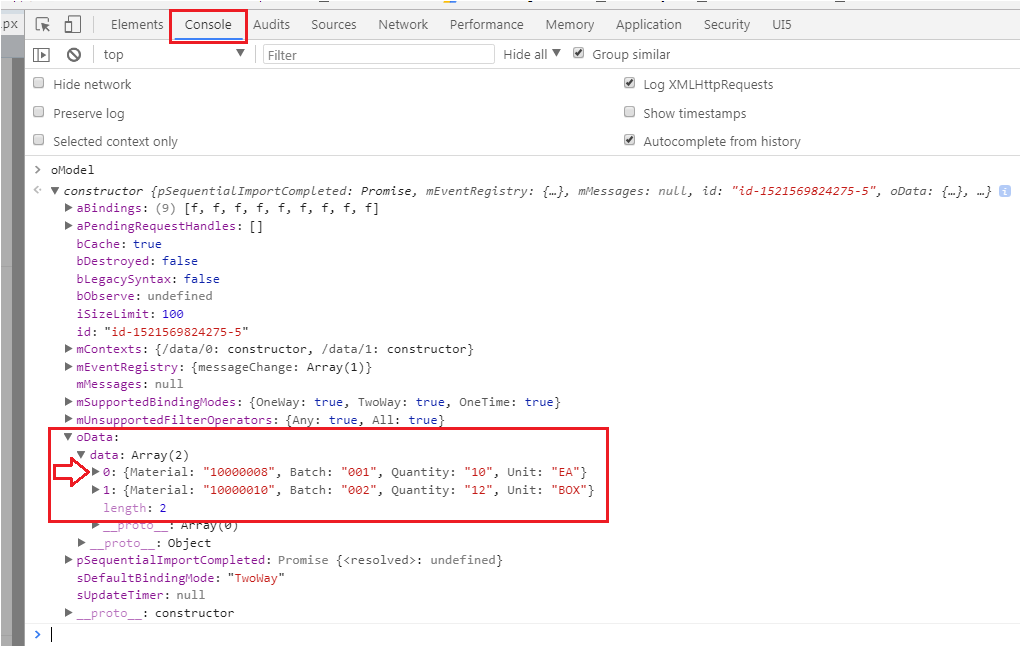Enable the Hide network checkbox

pos(39,83)
